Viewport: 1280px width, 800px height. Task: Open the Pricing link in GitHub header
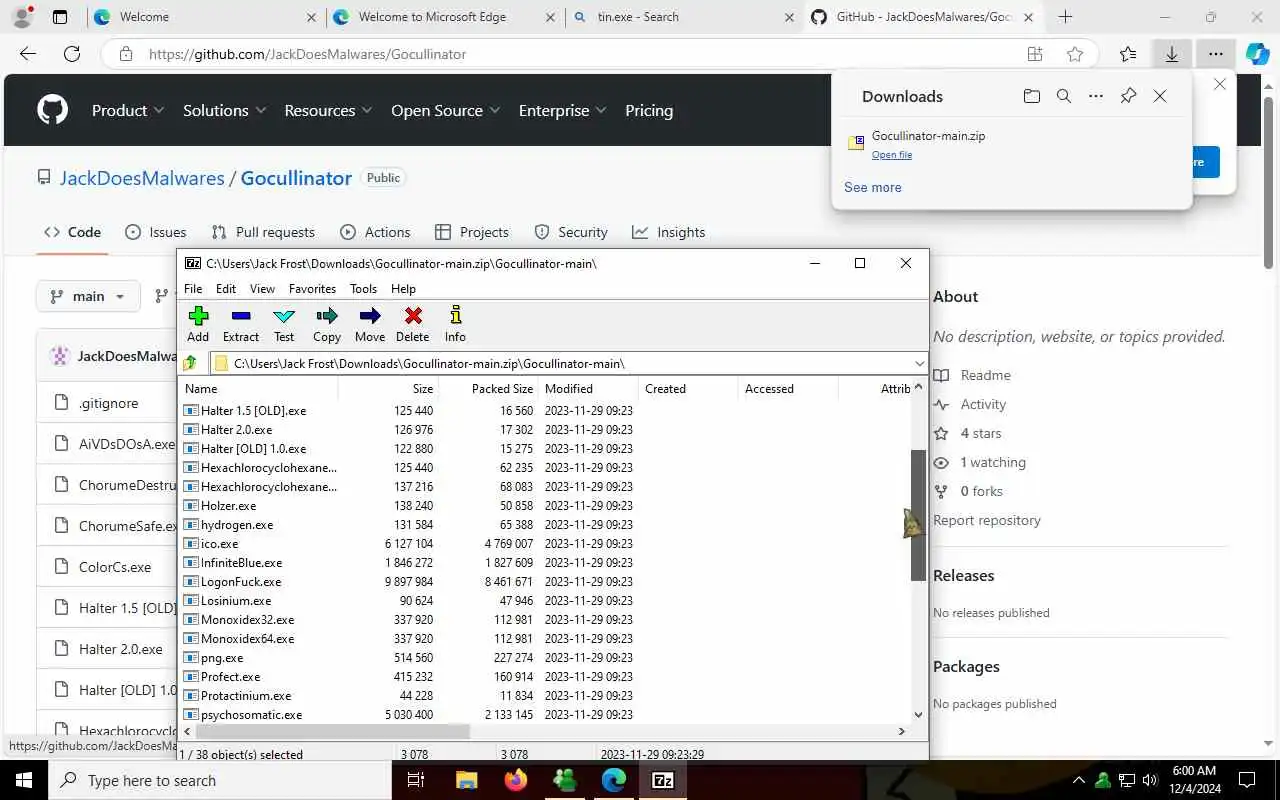(649, 110)
